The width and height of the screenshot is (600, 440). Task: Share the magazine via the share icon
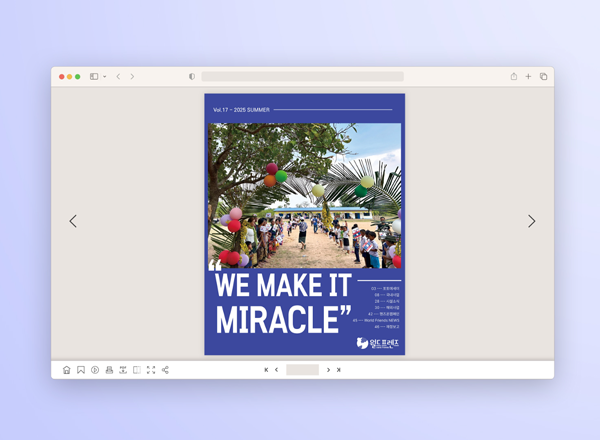(165, 370)
